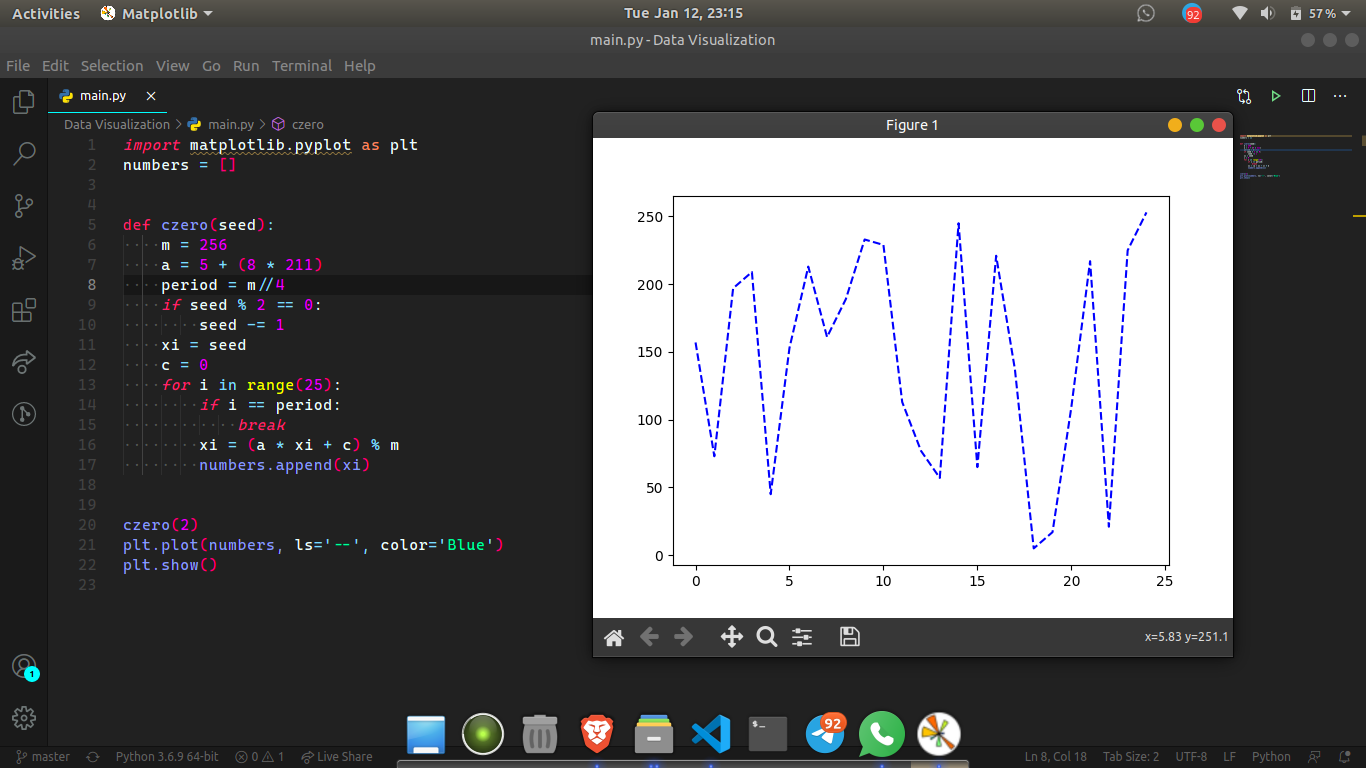Open the Help menu
The height and width of the screenshot is (768, 1366).
[x=360, y=66]
